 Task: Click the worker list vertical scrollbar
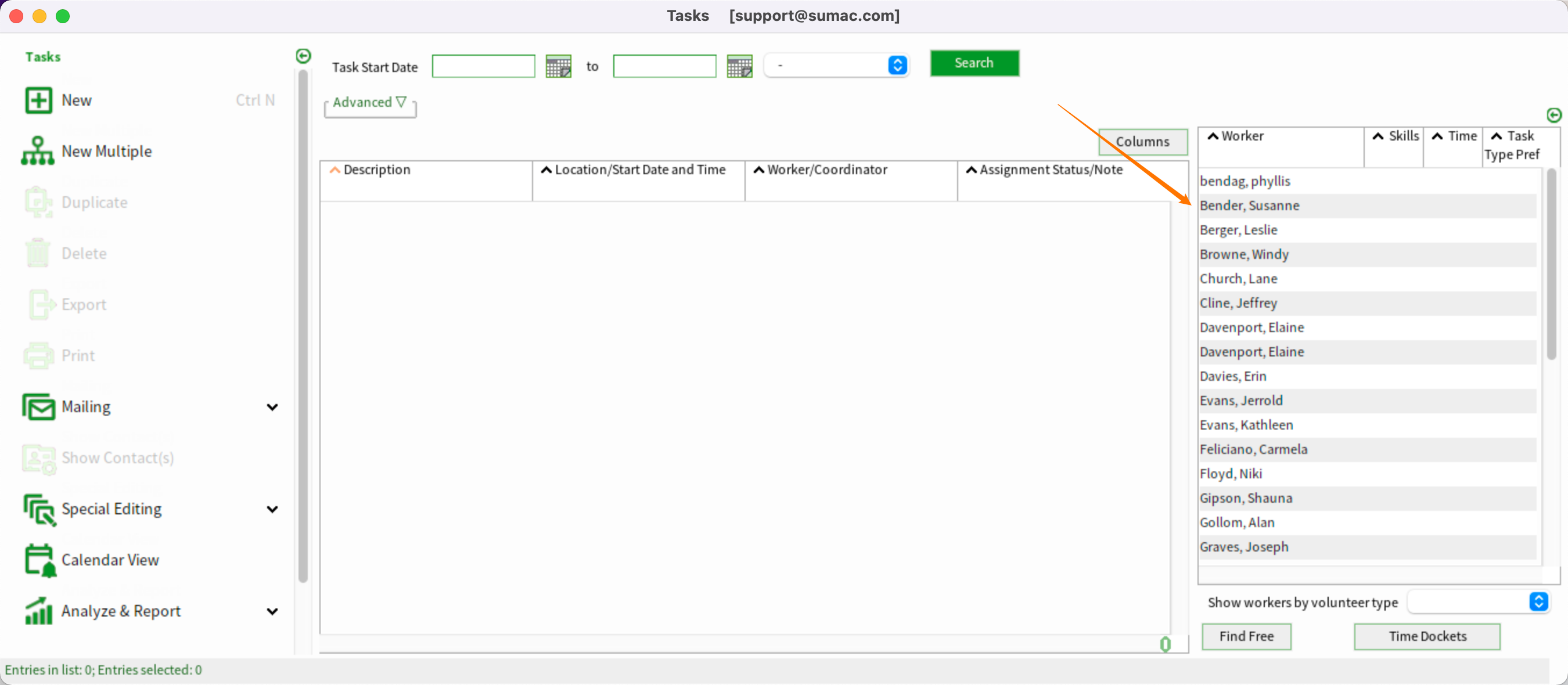(x=1552, y=264)
